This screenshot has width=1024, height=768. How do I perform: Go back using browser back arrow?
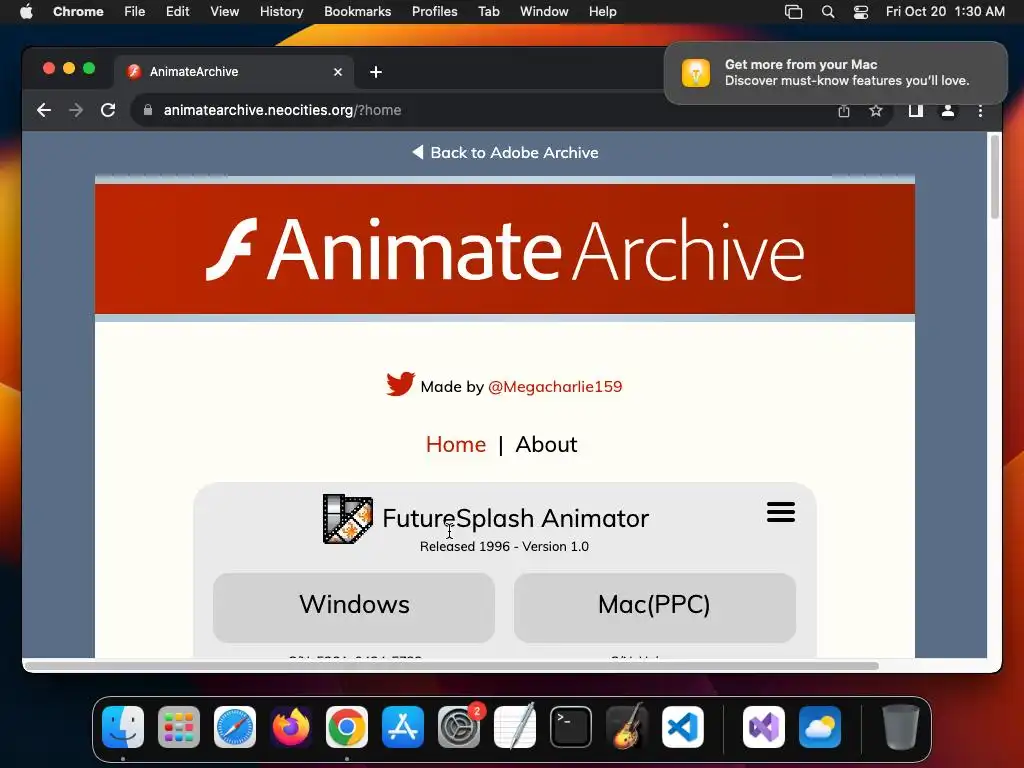[x=44, y=110]
